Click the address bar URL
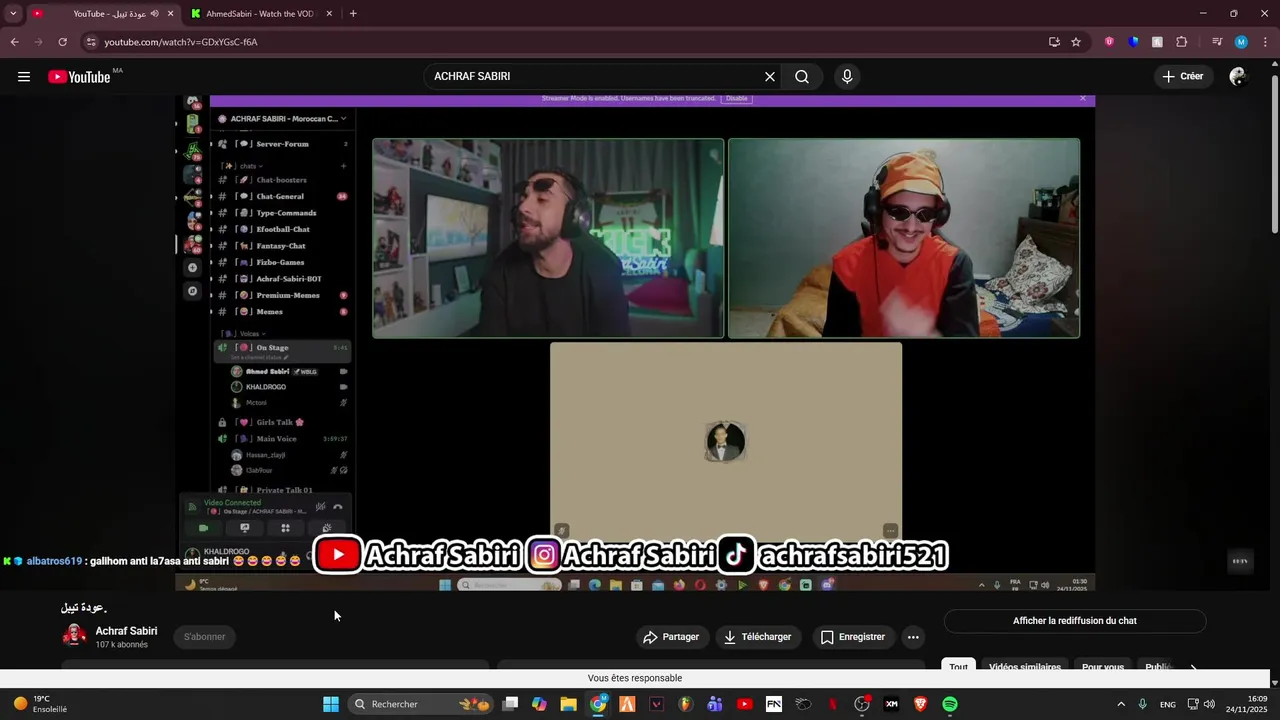Image resolution: width=1280 pixels, height=720 pixels. [x=181, y=42]
